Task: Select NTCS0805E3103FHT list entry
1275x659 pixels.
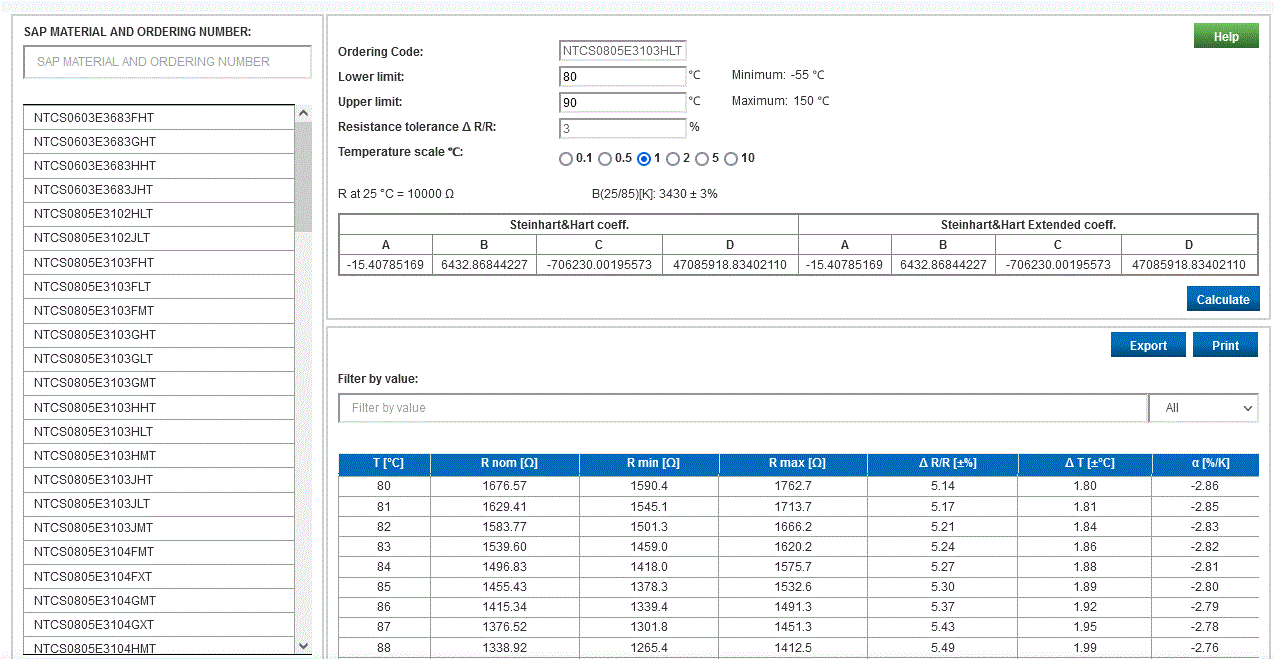Action: (159, 262)
